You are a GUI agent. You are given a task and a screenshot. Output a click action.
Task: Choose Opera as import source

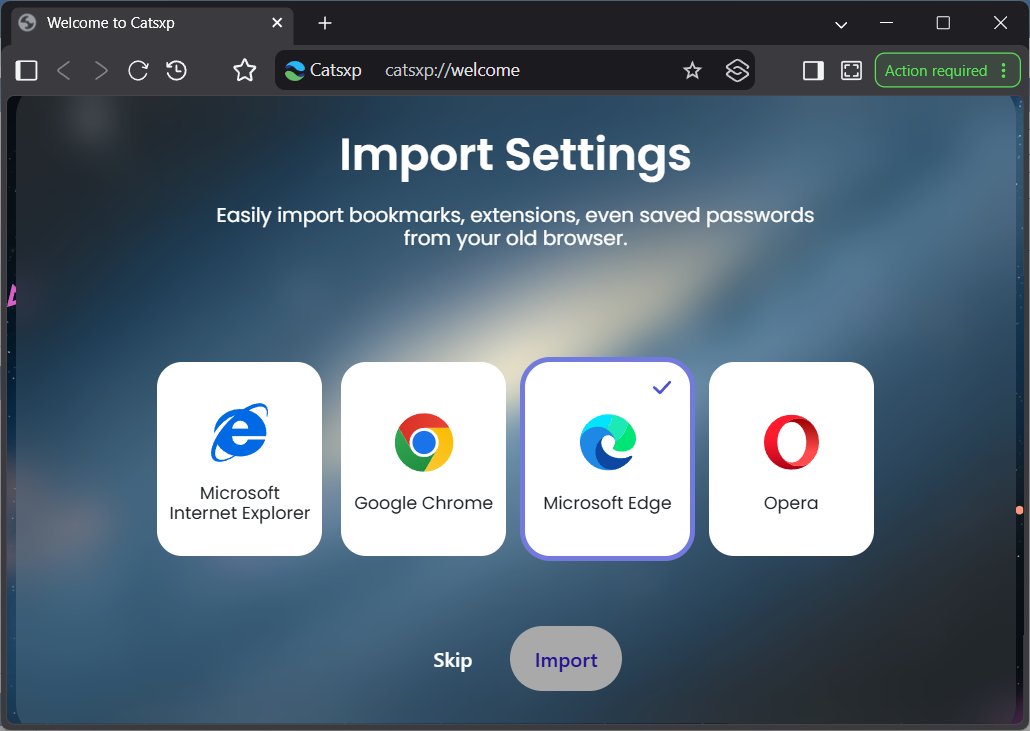coord(791,458)
